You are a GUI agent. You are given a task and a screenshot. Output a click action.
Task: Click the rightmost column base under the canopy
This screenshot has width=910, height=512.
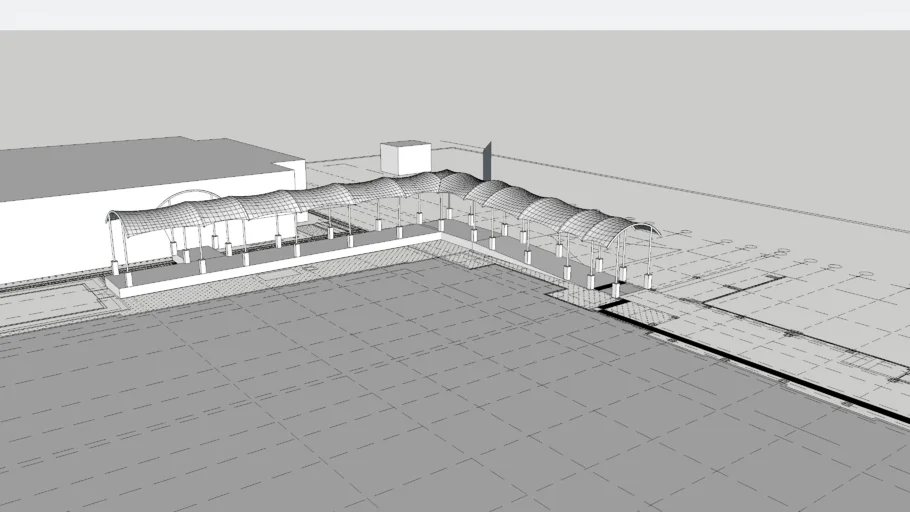648,281
